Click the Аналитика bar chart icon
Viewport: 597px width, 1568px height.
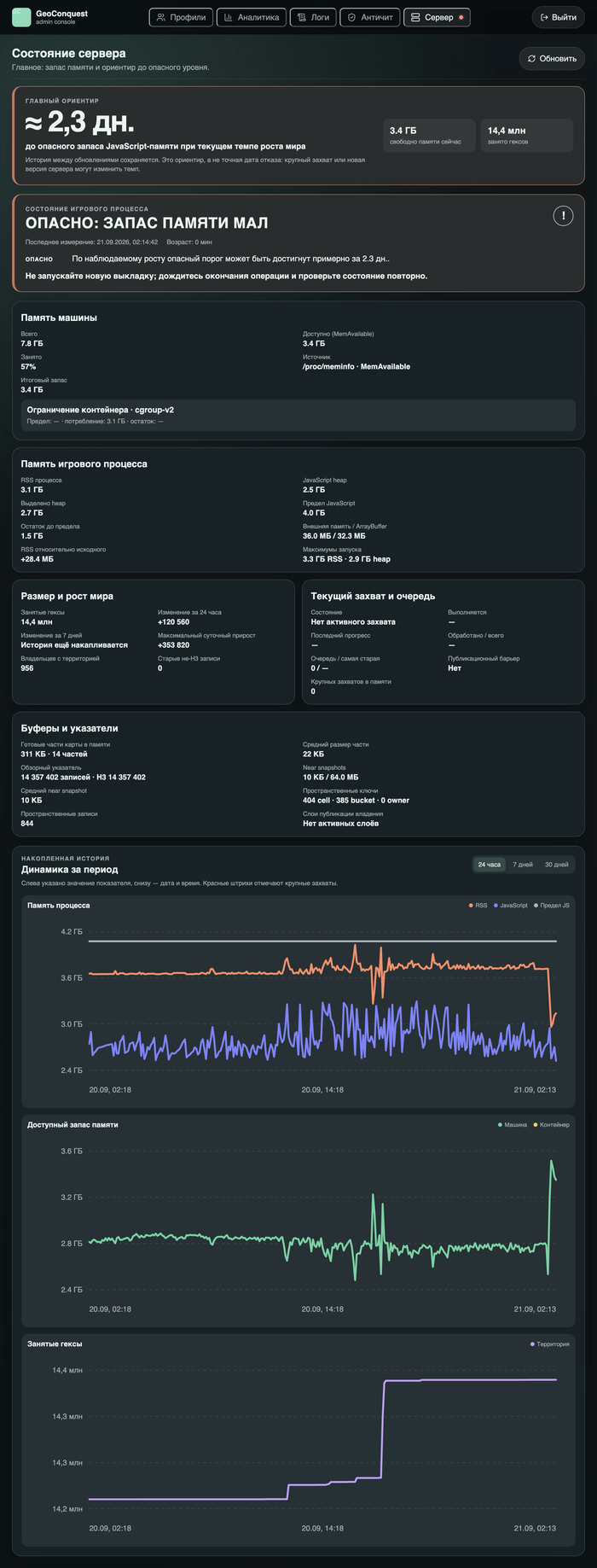pos(229,17)
